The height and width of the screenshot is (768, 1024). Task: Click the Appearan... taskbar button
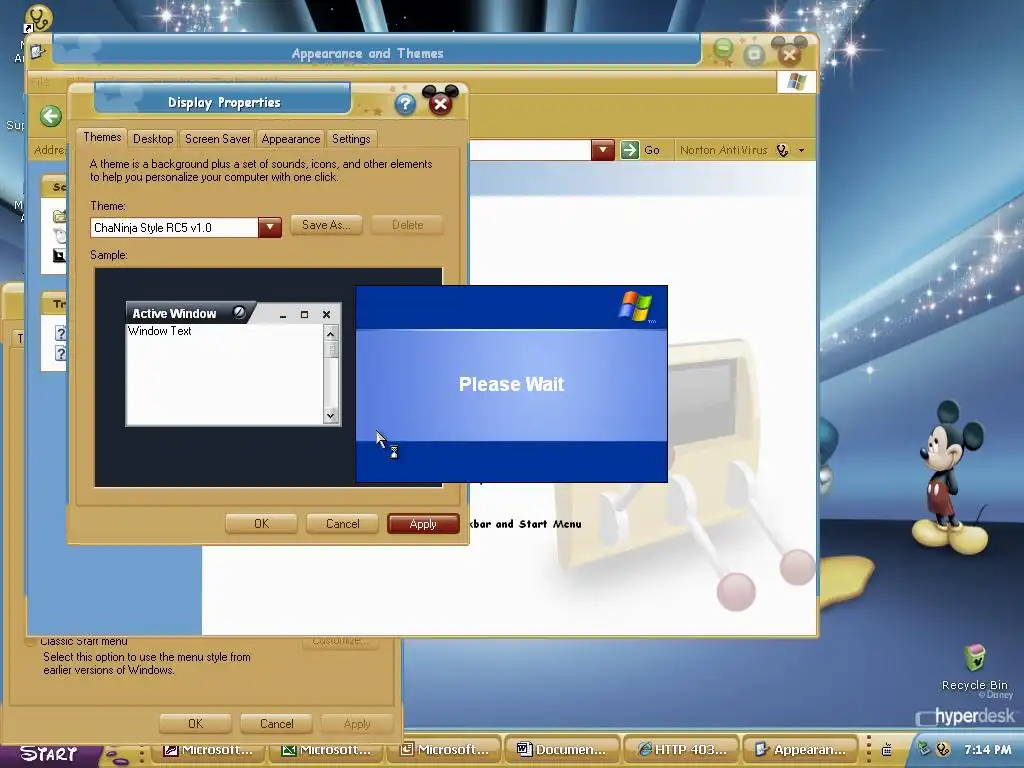click(803, 750)
